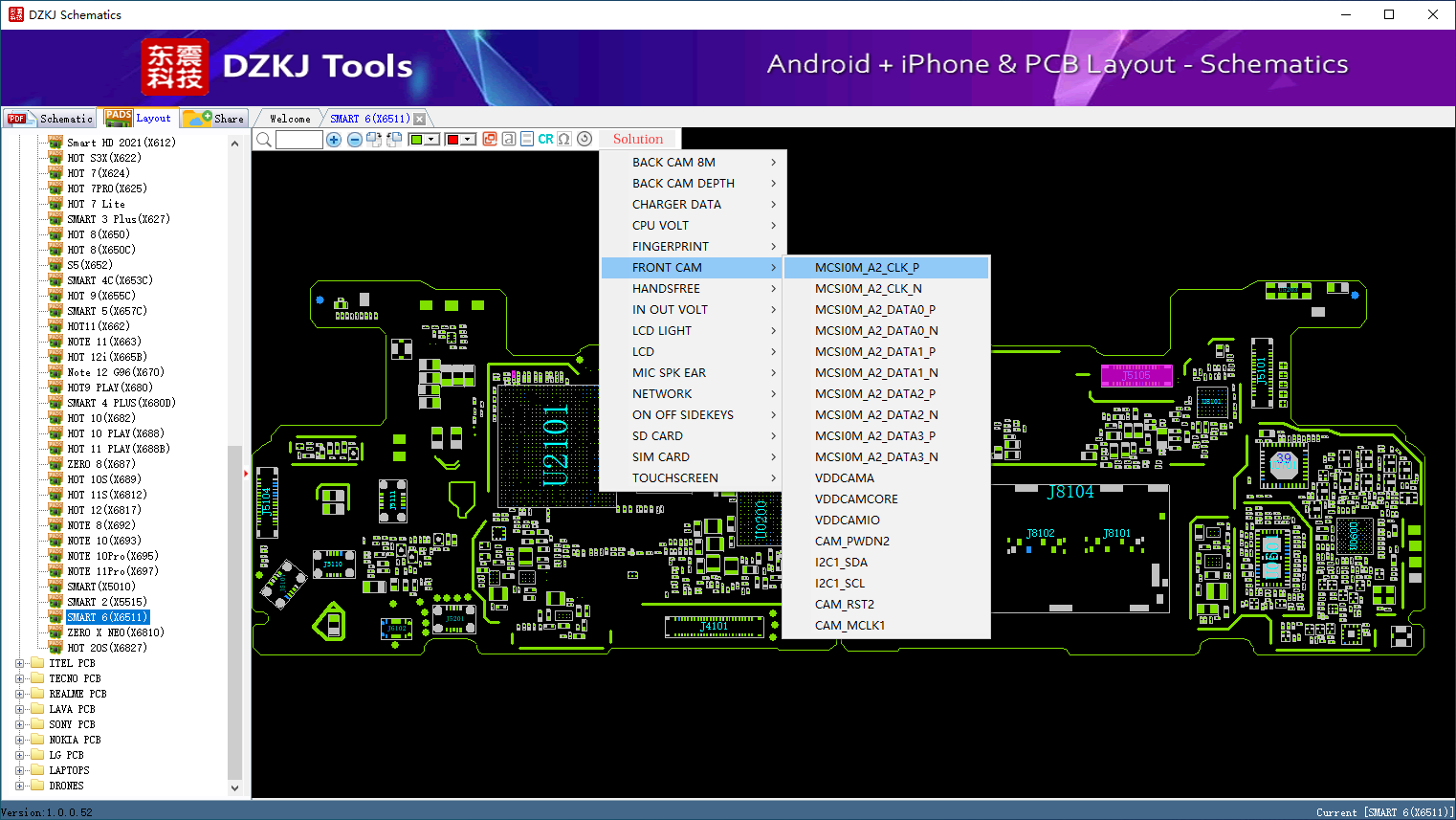Click the orange overlapping squares icon
The width and height of the screenshot is (1456, 820).
pos(490,139)
